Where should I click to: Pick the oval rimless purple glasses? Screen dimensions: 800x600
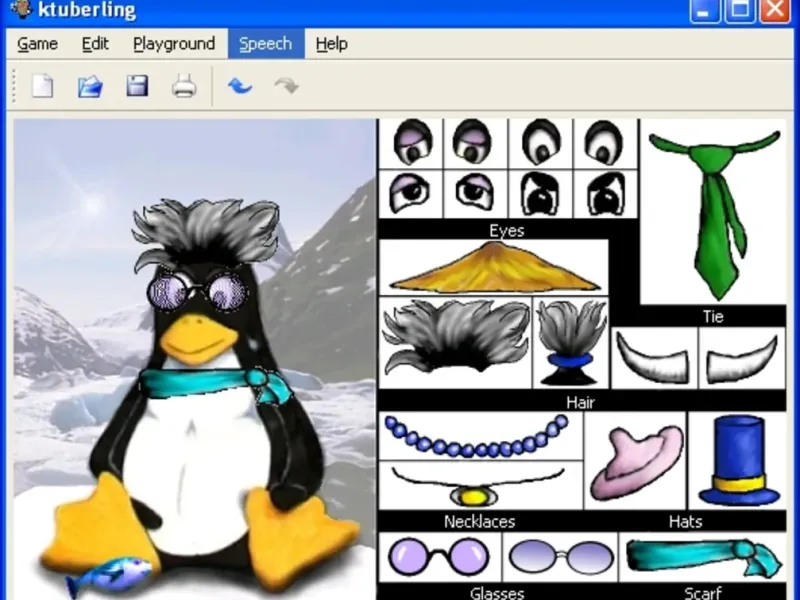[x=560, y=557]
